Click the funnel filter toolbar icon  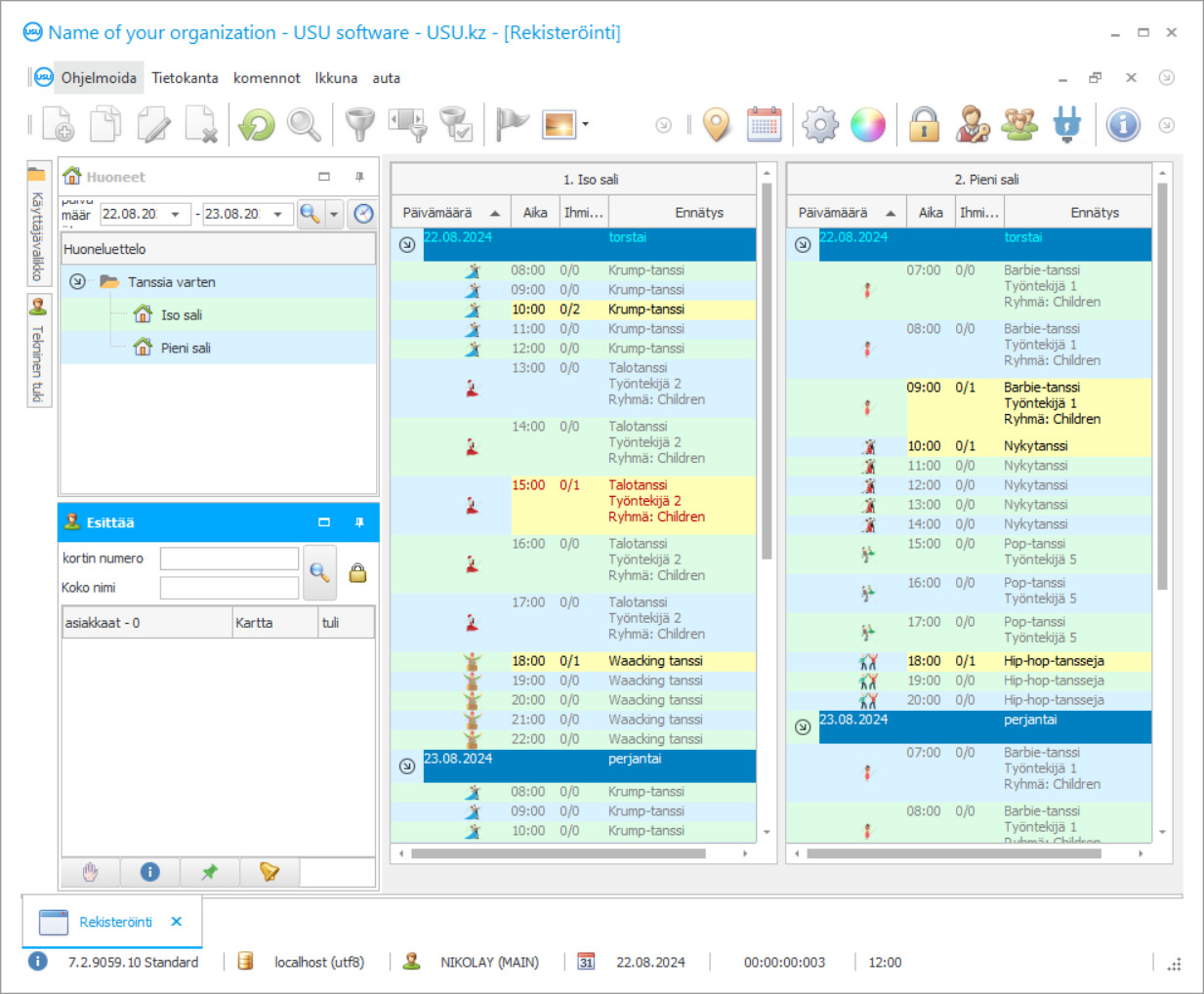(x=360, y=125)
